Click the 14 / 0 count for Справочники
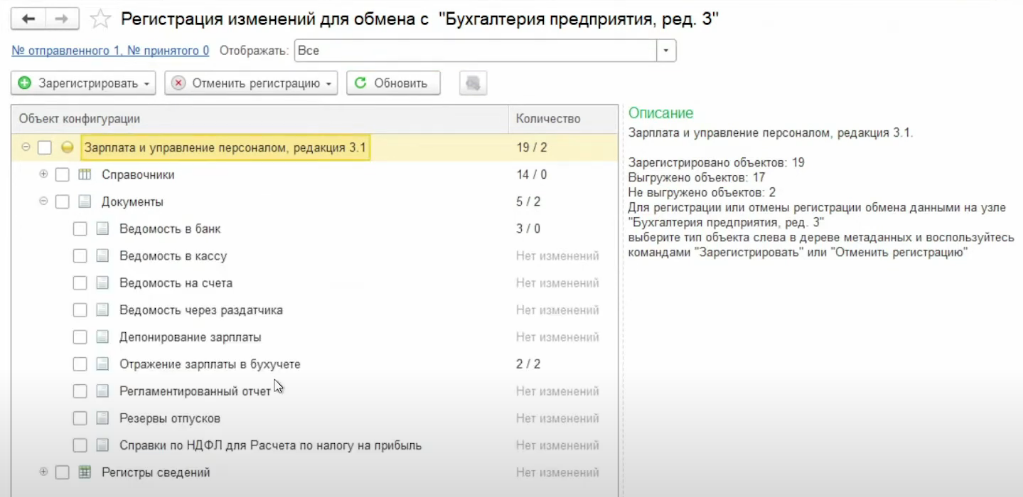This screenshot has height=497, width=1023. [x=531, y=175]
